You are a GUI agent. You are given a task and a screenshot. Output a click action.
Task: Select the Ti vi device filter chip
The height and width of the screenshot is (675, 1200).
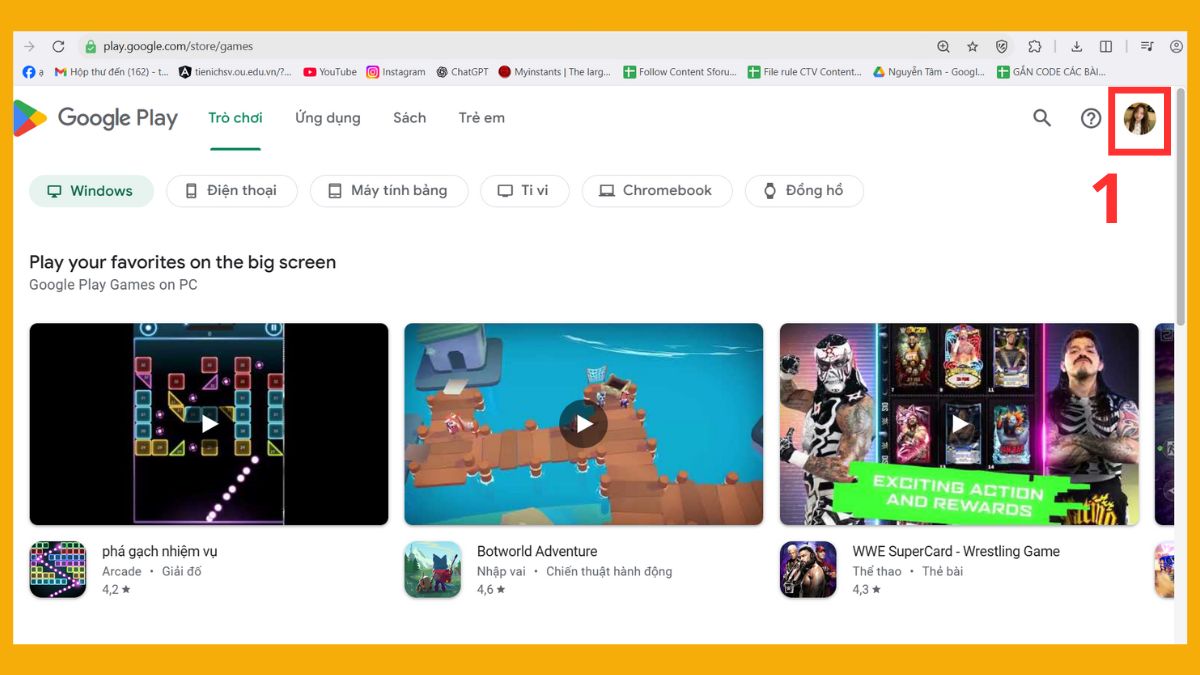pos(525,191)
